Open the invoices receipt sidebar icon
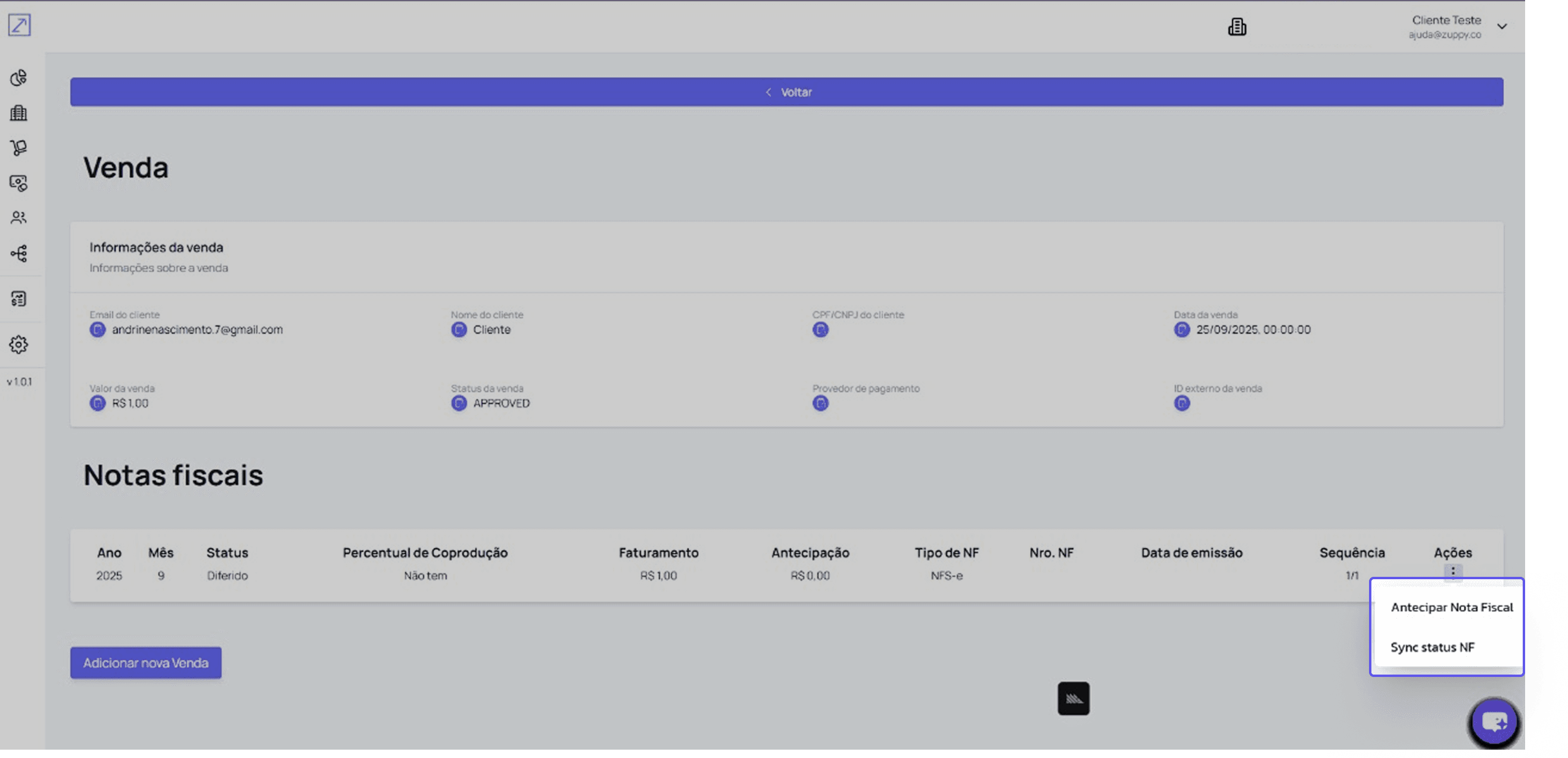The image size is (1568, 758). point(19,299)
